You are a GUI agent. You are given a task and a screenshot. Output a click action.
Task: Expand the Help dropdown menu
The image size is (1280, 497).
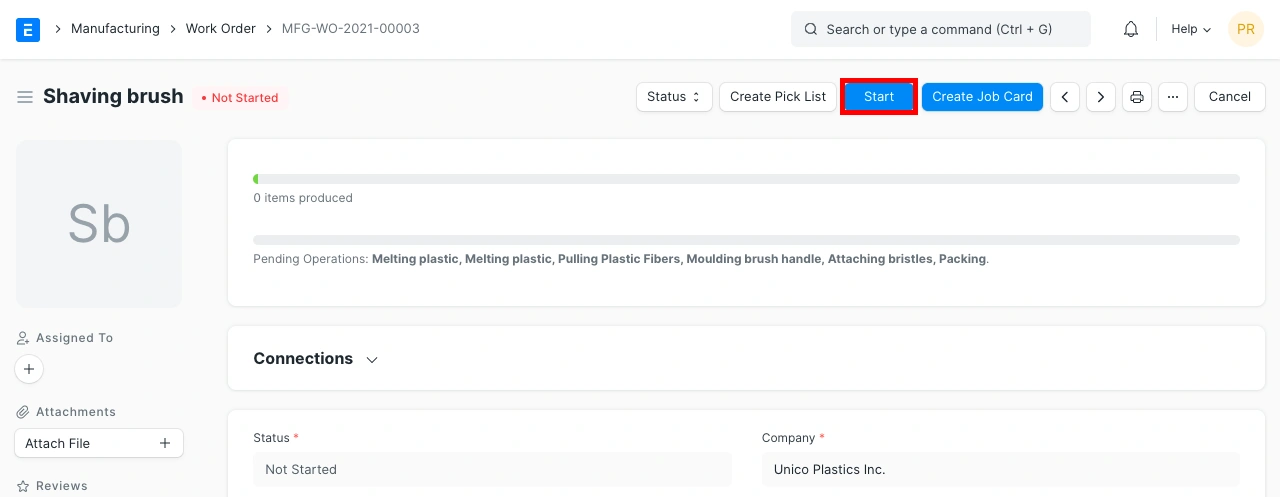pos(1191,29)
